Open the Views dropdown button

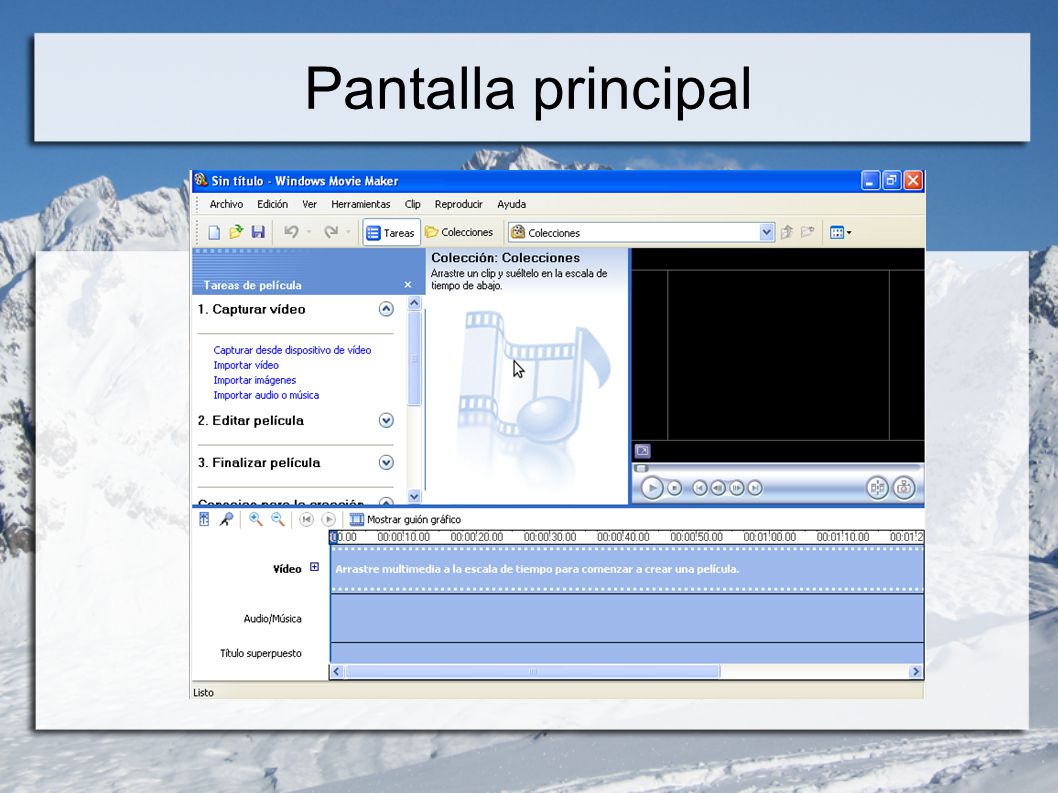coord(839,233)
